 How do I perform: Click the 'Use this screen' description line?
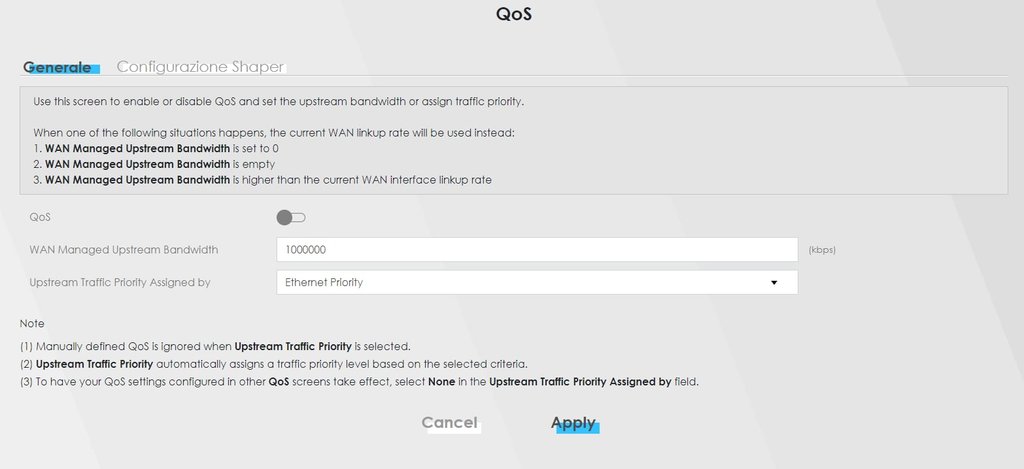(x=279, y=102)
